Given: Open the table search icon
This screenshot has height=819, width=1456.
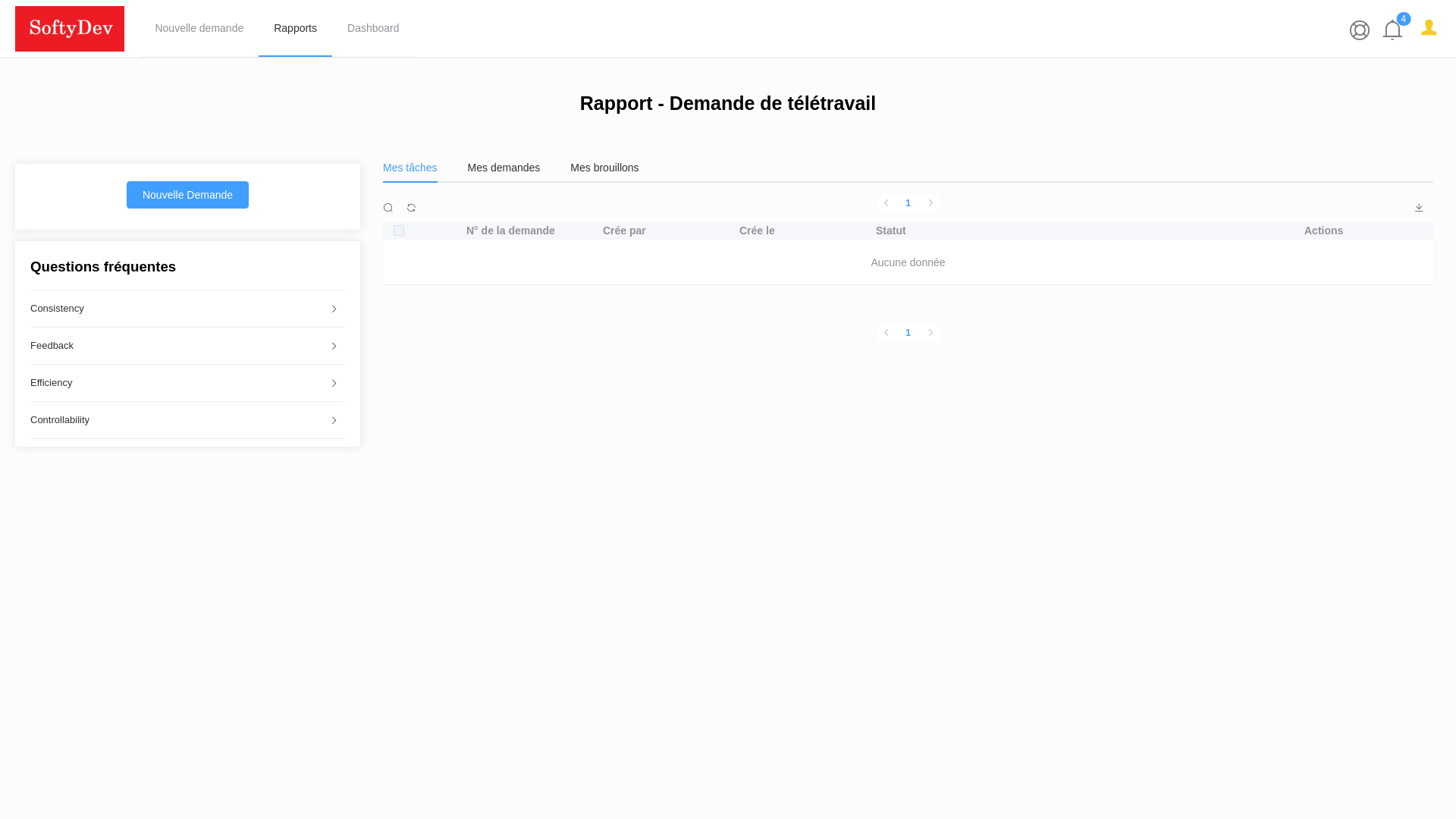Looking at the screenshot, I should click(388, 207).
